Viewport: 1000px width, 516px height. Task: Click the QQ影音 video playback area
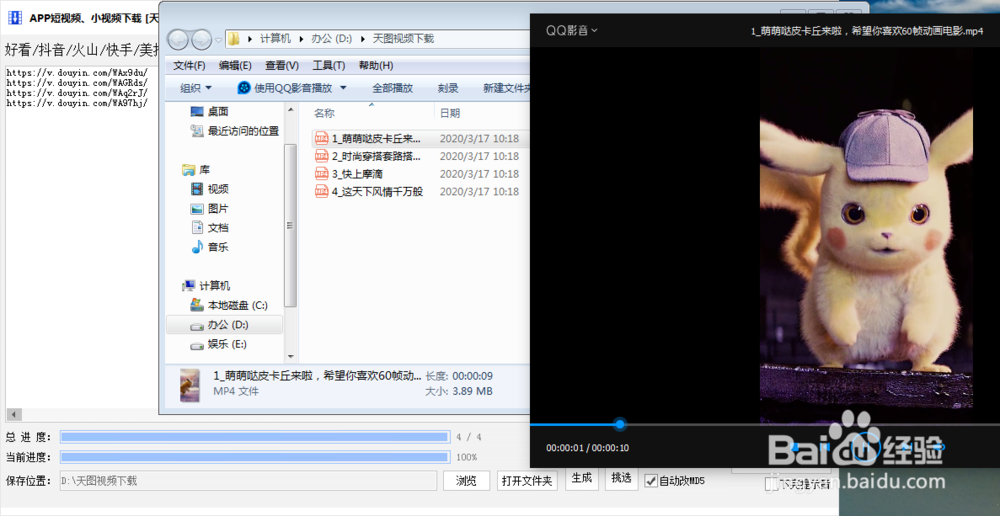click(x=764, y=235)
